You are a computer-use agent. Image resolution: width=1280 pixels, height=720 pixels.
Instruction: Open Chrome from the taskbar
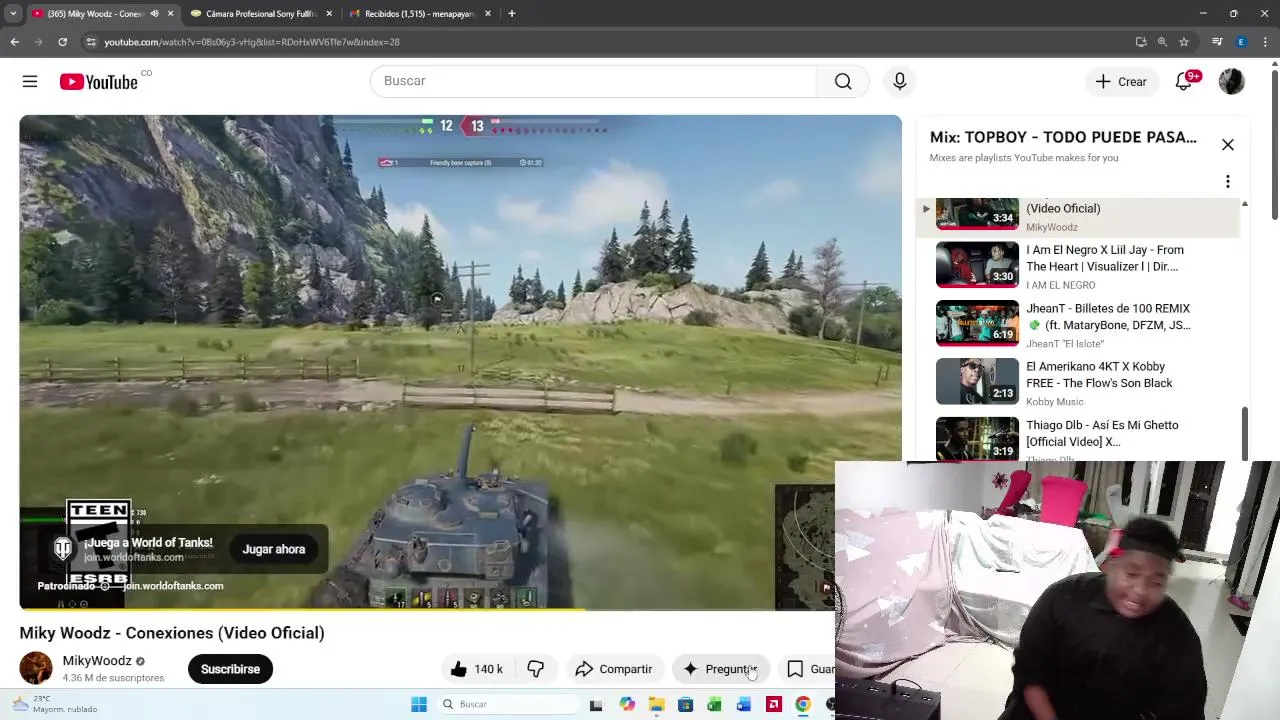[802, 704]
